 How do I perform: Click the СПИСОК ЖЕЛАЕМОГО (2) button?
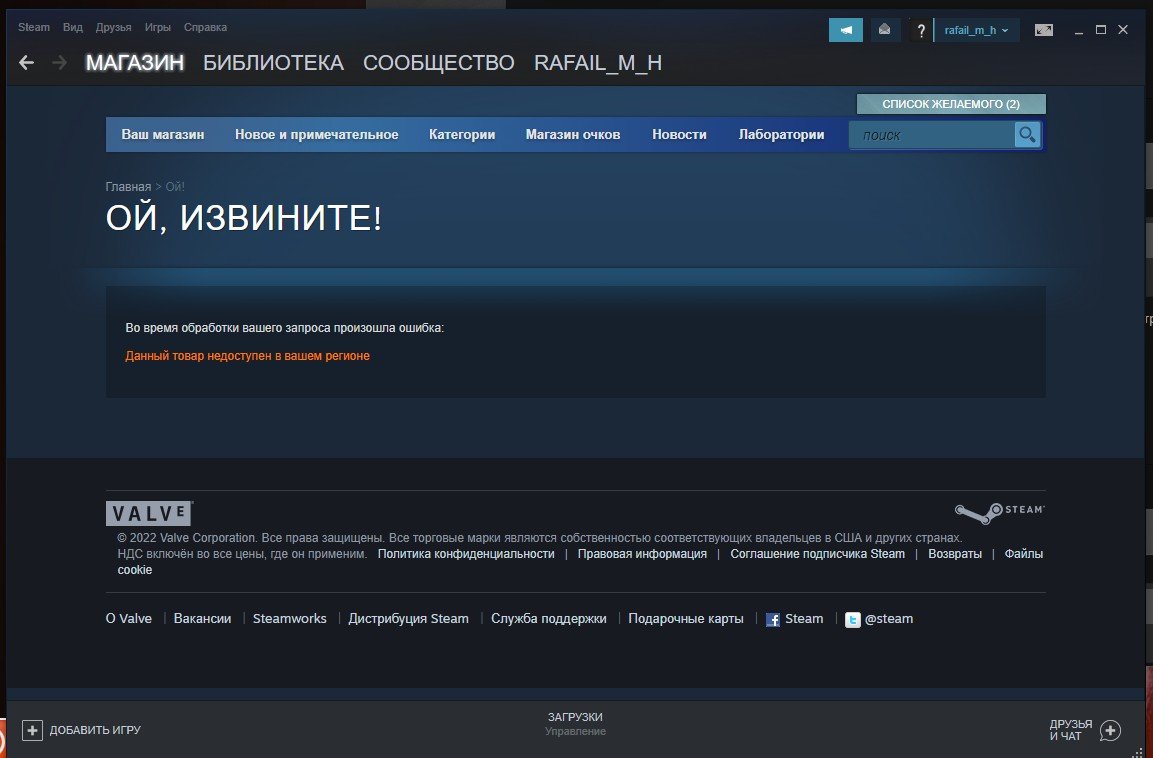950,104
